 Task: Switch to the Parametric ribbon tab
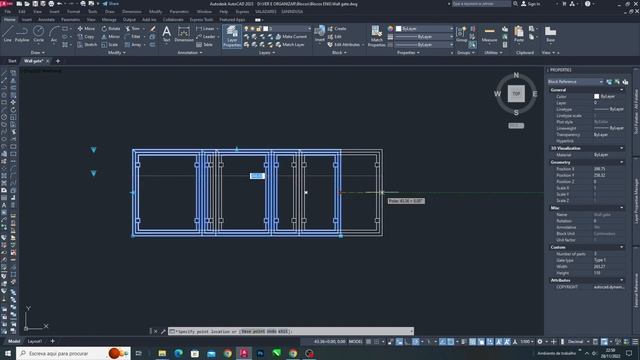click(x=70, y=20)
